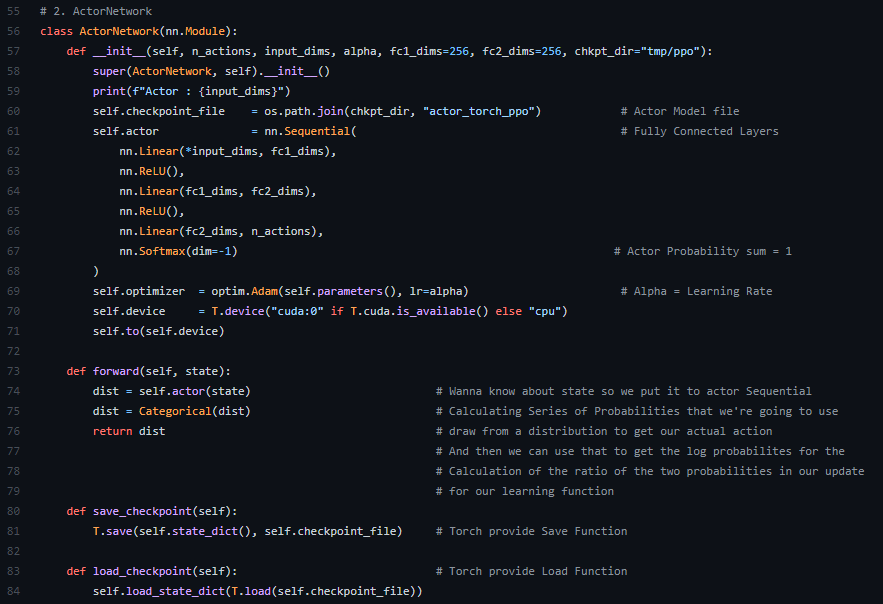Screen dimensions: 883x604
Task: Click line number 80
Action: 14,511
